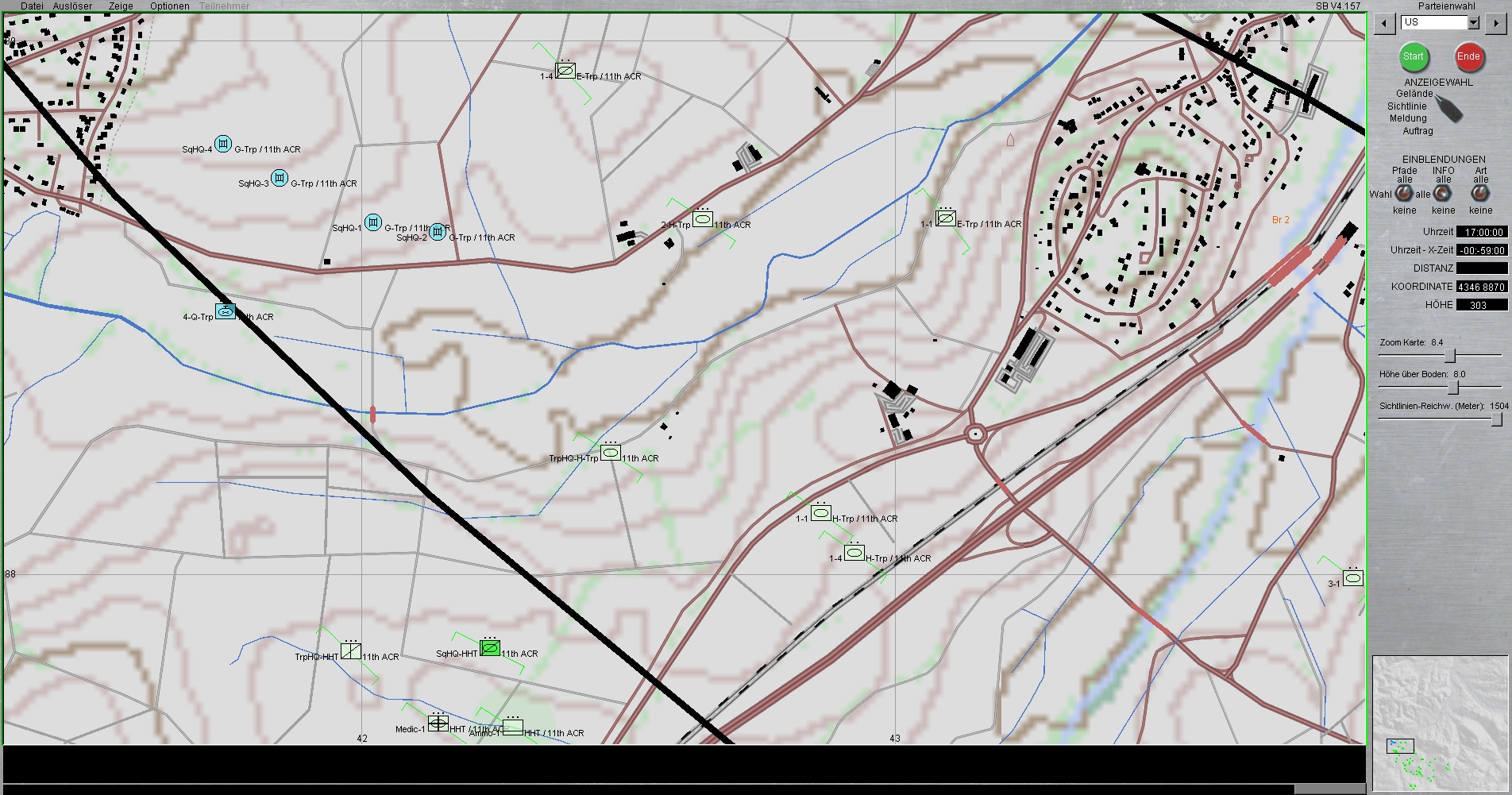The width and height of the screenshot is (1512, 795).
Task: Click the 1-4 E-Trp unit marker
Action: 565,71
